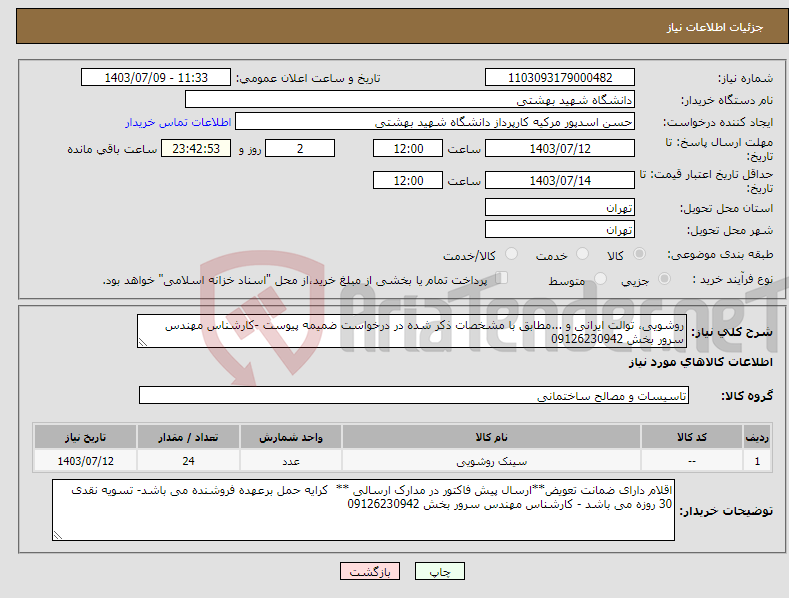Click the تعداد / مقدار column header

click(x=188, y=437)
